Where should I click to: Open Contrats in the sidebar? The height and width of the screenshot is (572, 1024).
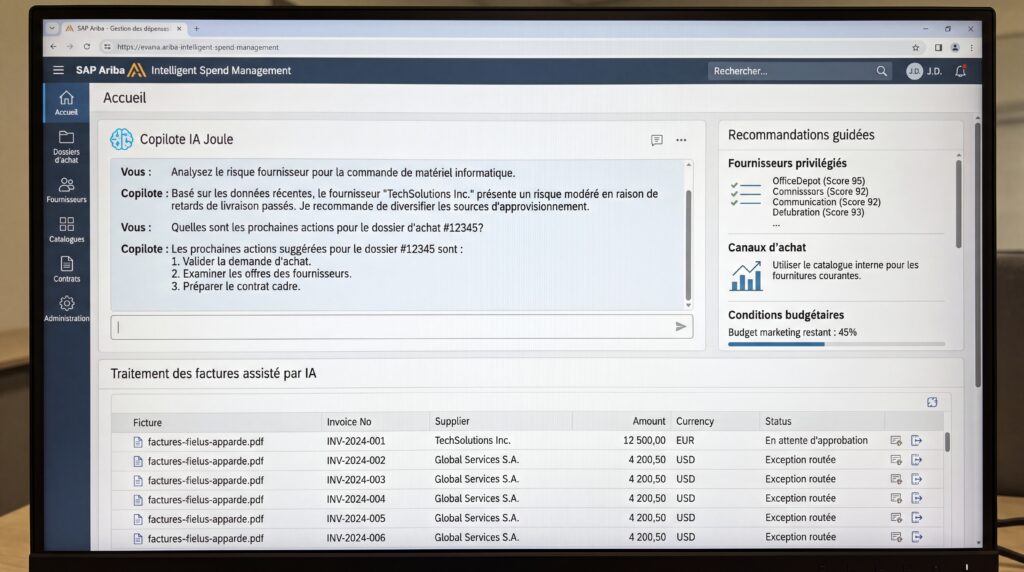(66, 269)
